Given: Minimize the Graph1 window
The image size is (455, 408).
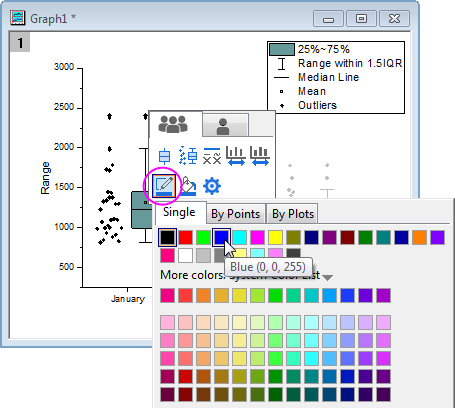Looking at the screenshot, I should pos(328,18).
